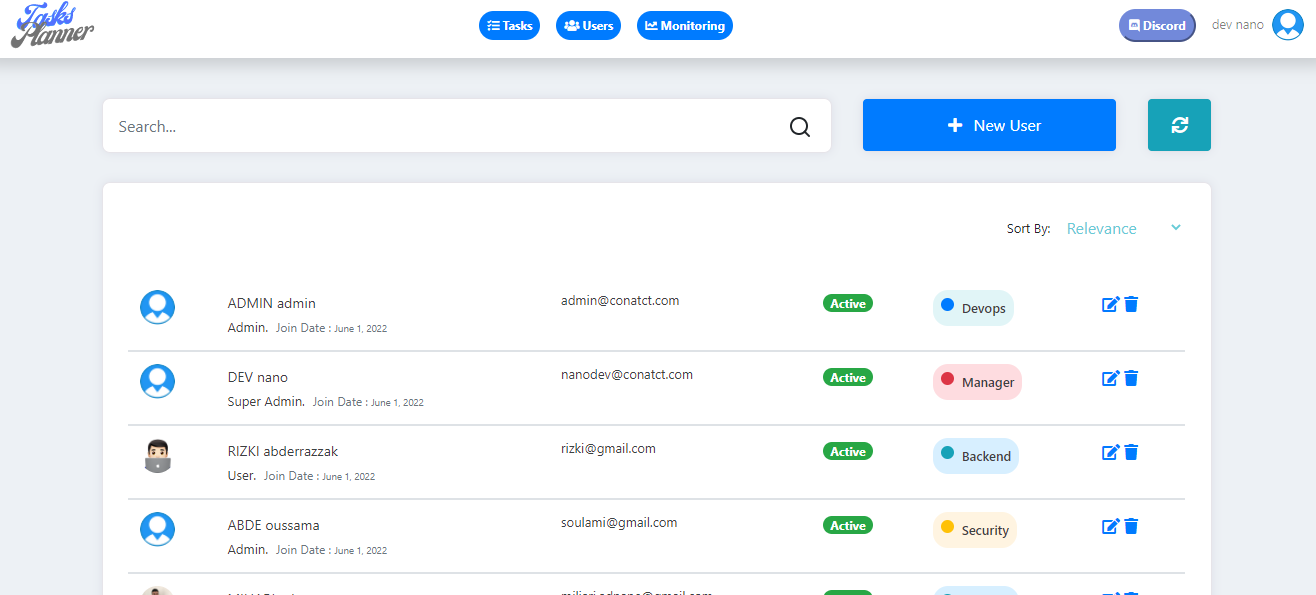Open the dev nano profile avatar
1316x595 pixels.
click(x=1287, y=24)
